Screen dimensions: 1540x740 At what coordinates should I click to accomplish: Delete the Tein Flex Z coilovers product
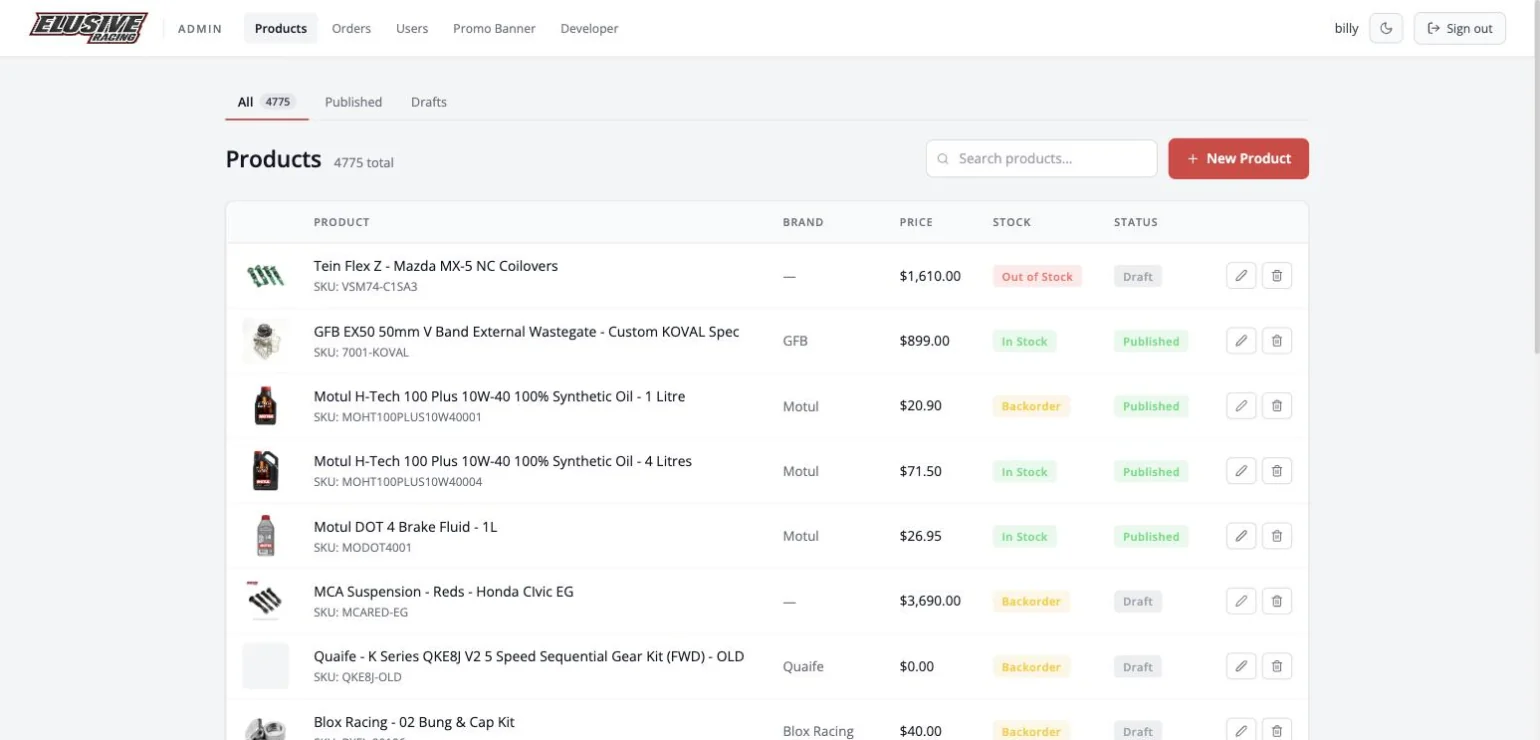[x=1277, y=276]
